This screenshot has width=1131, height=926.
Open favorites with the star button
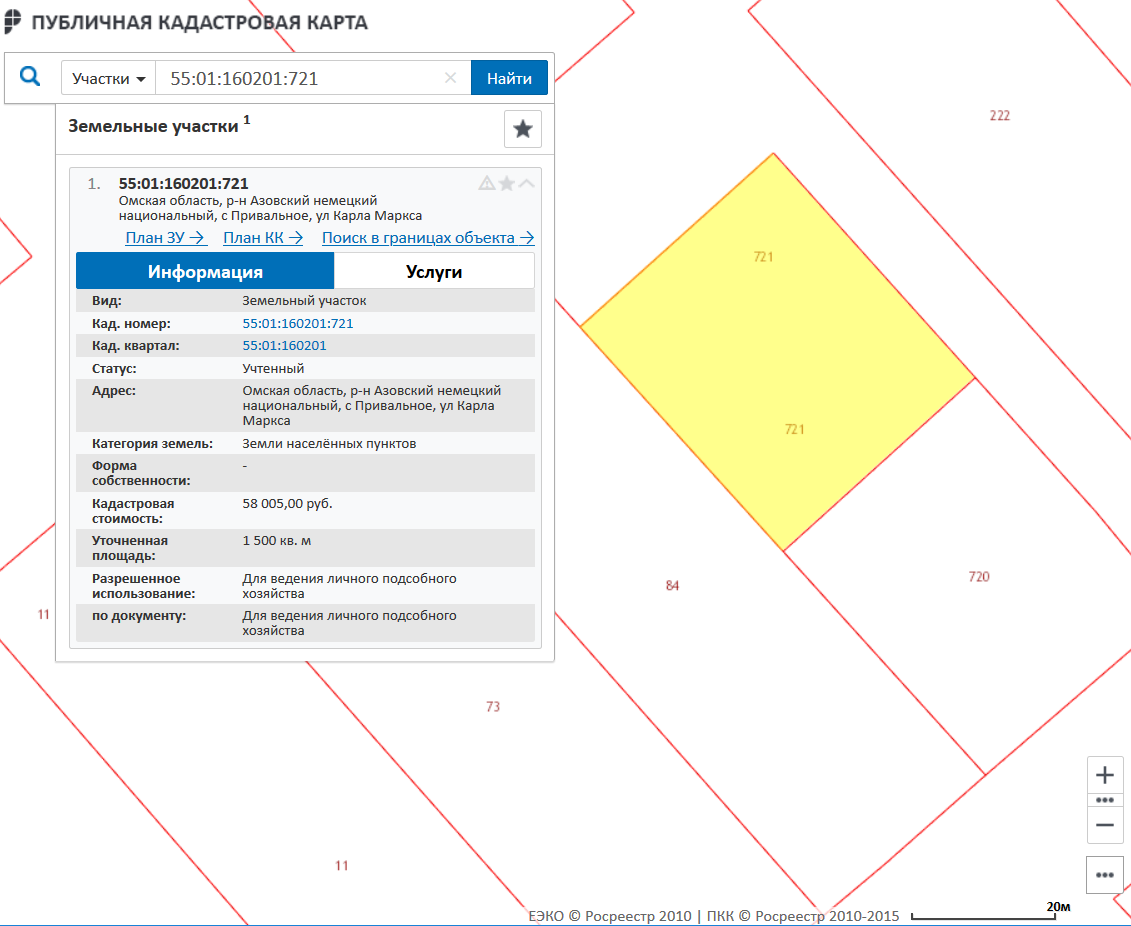(522, 129)
